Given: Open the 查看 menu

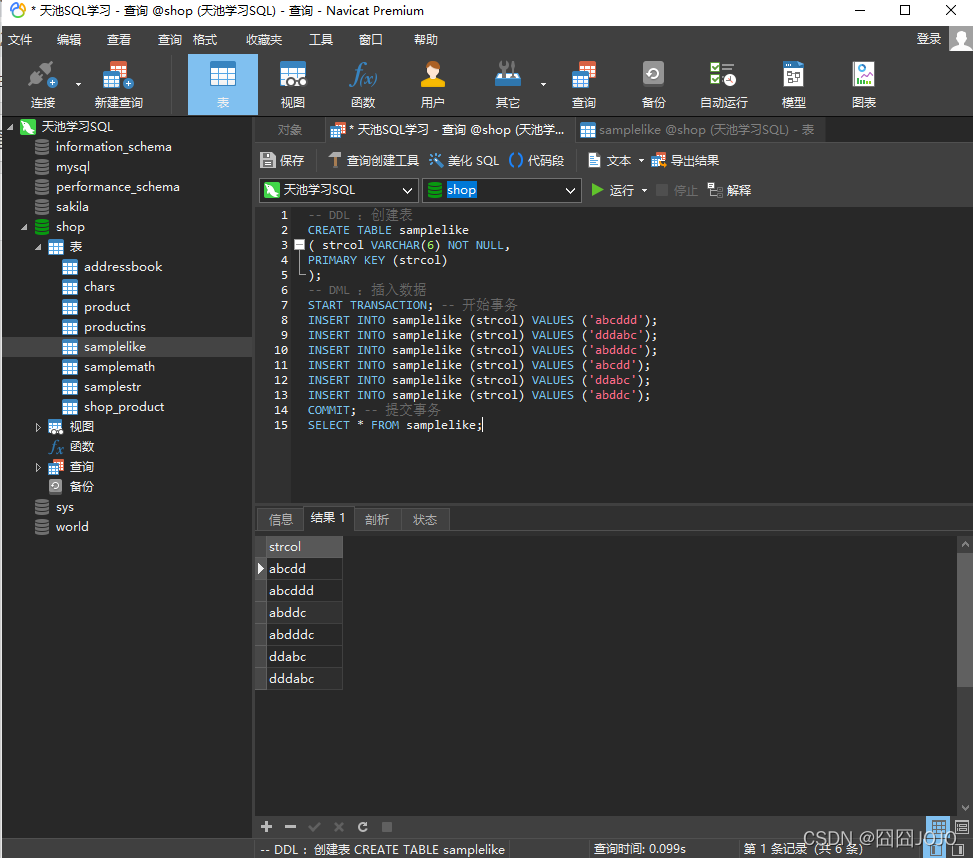Looking at the screenshot, I should 119,40.
